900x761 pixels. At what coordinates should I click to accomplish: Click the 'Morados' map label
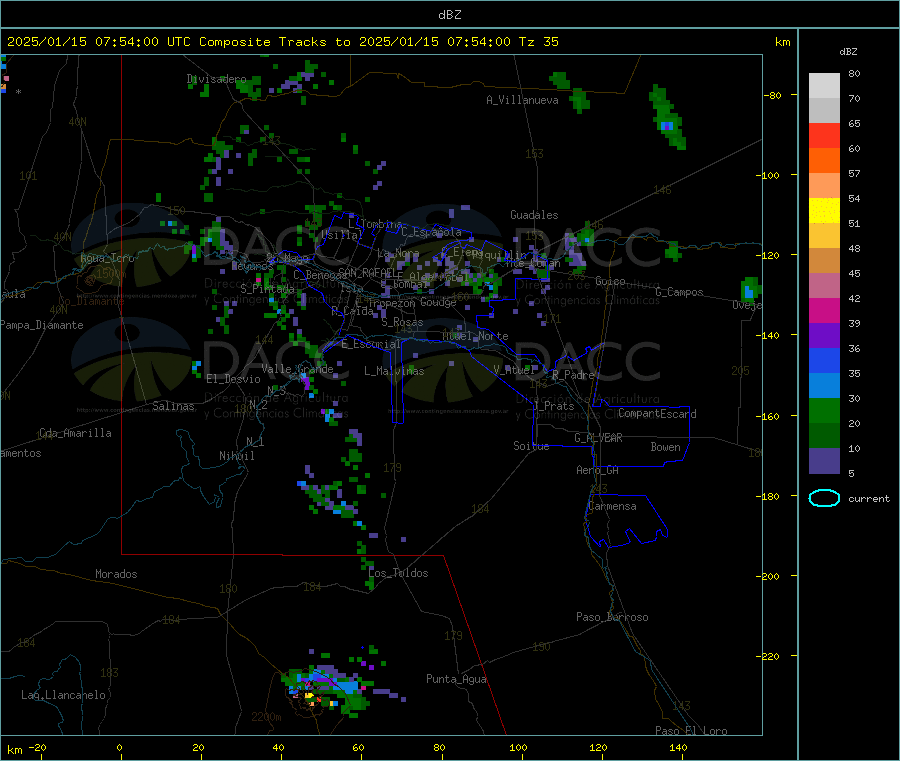116,574
